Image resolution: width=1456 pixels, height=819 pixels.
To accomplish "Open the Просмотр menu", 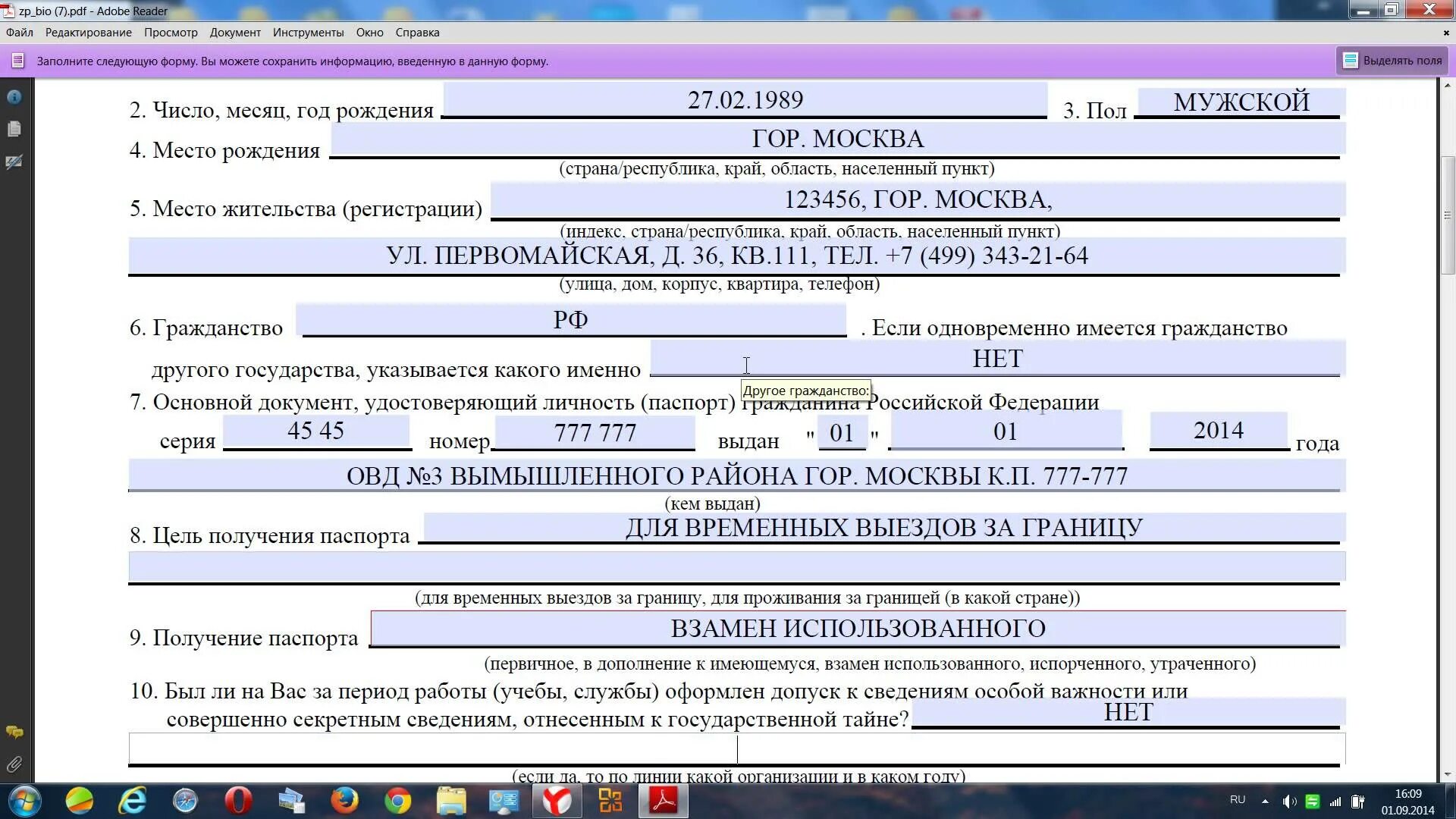I will coord(171,33).
